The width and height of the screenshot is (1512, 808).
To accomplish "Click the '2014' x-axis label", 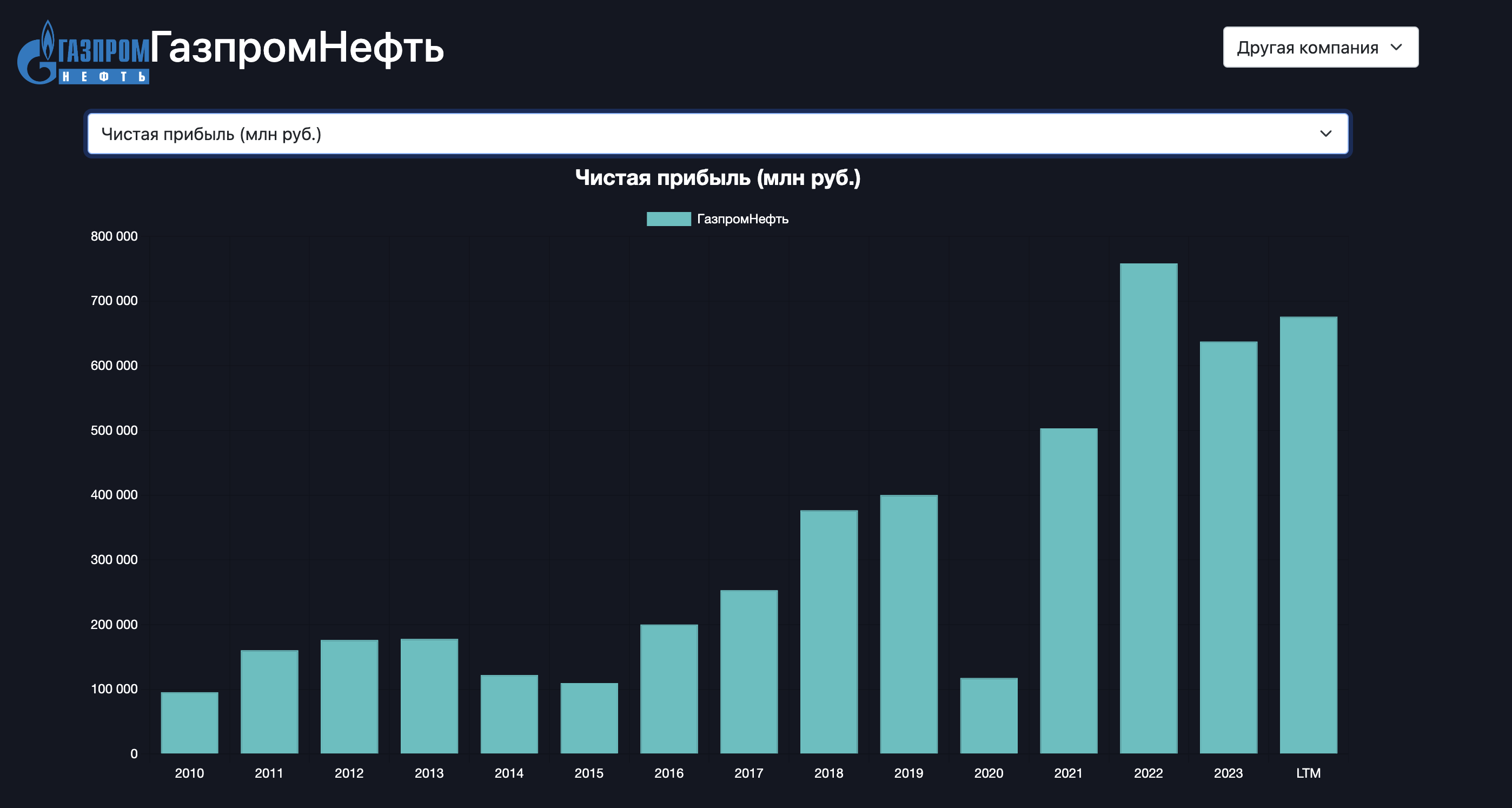I will (509, 773).
